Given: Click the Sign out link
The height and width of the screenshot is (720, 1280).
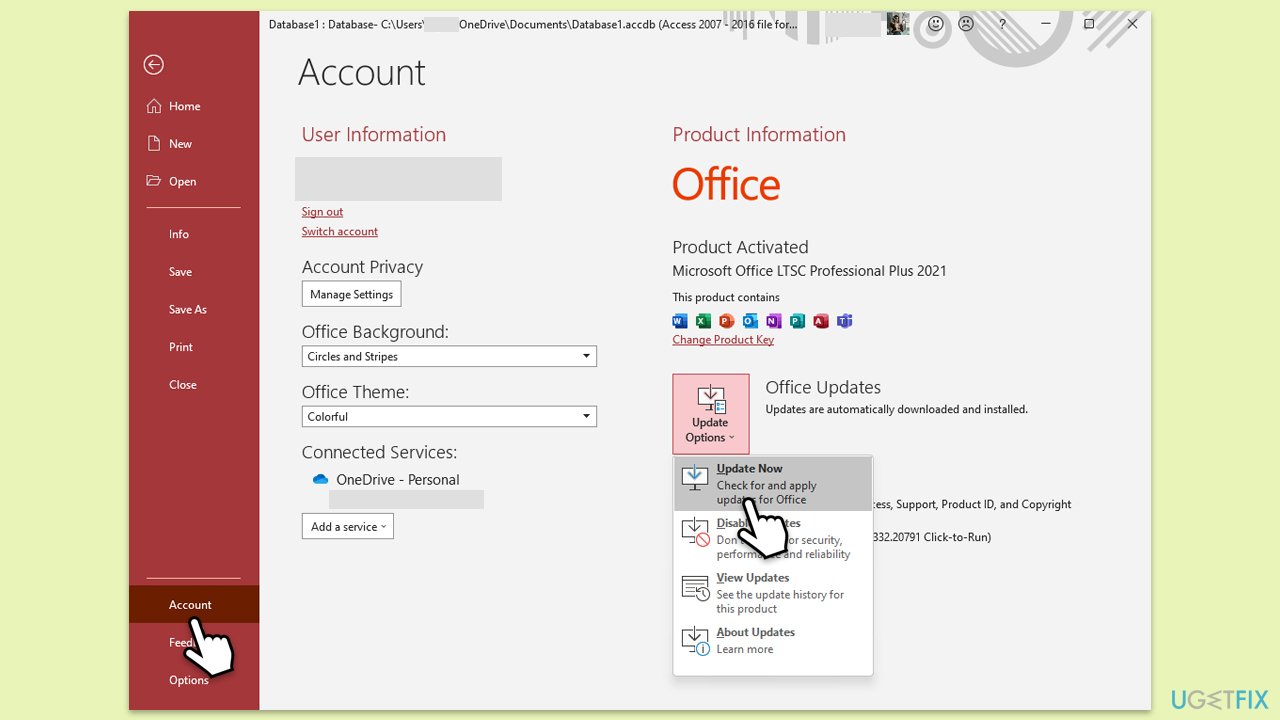Looking at the screenshot, I should pyautogui.click(x=322, y=212).
